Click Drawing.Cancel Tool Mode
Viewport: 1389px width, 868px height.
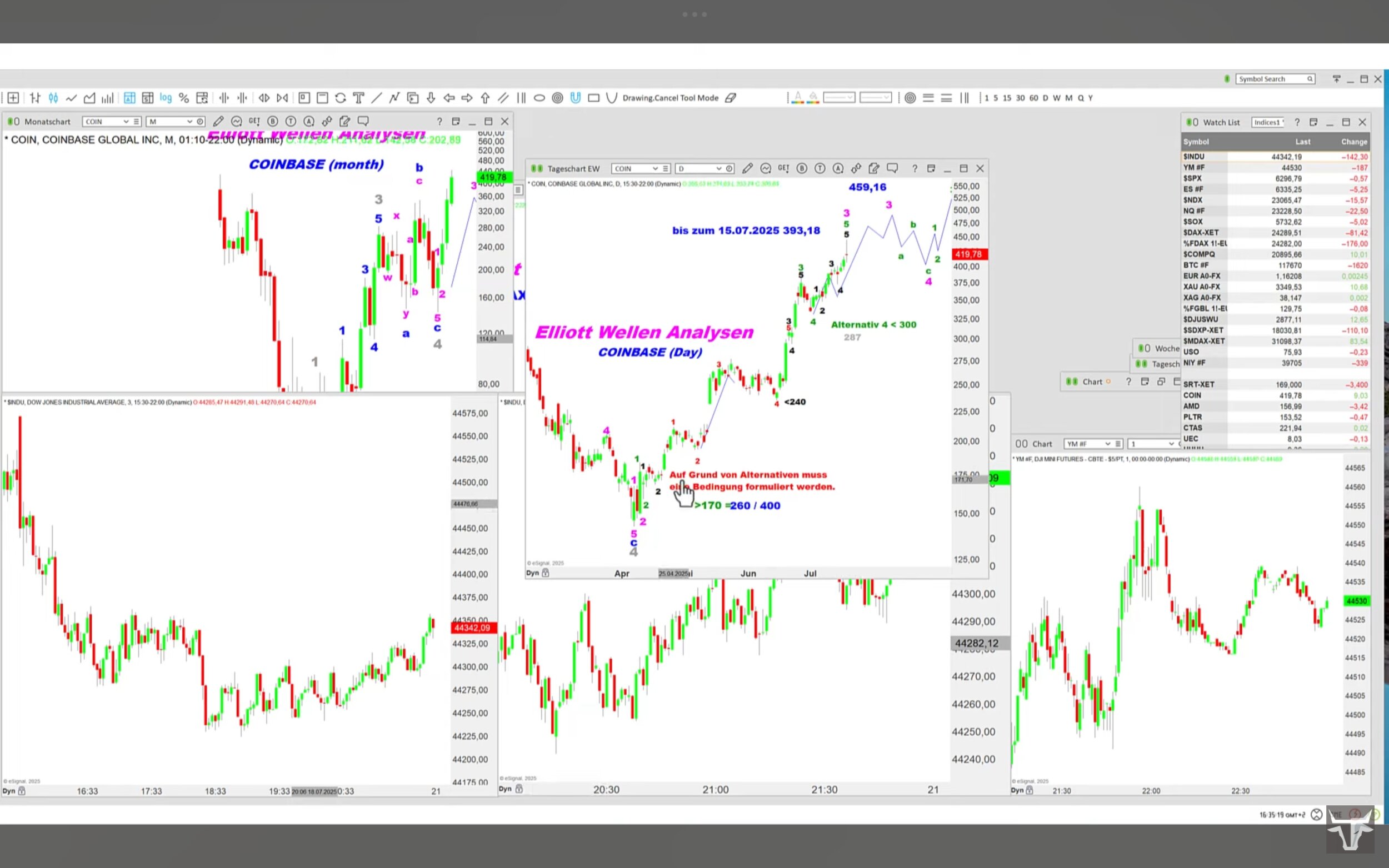pos(670,98)
